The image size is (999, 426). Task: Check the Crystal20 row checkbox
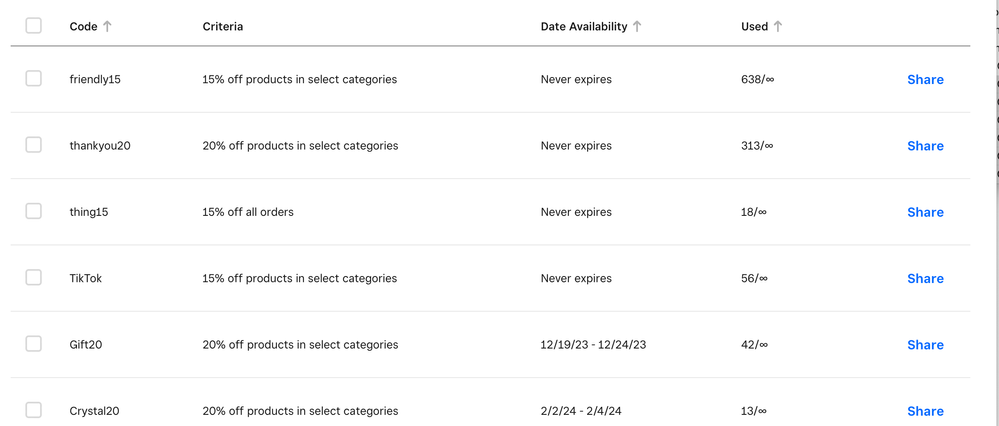coord(34,410)
